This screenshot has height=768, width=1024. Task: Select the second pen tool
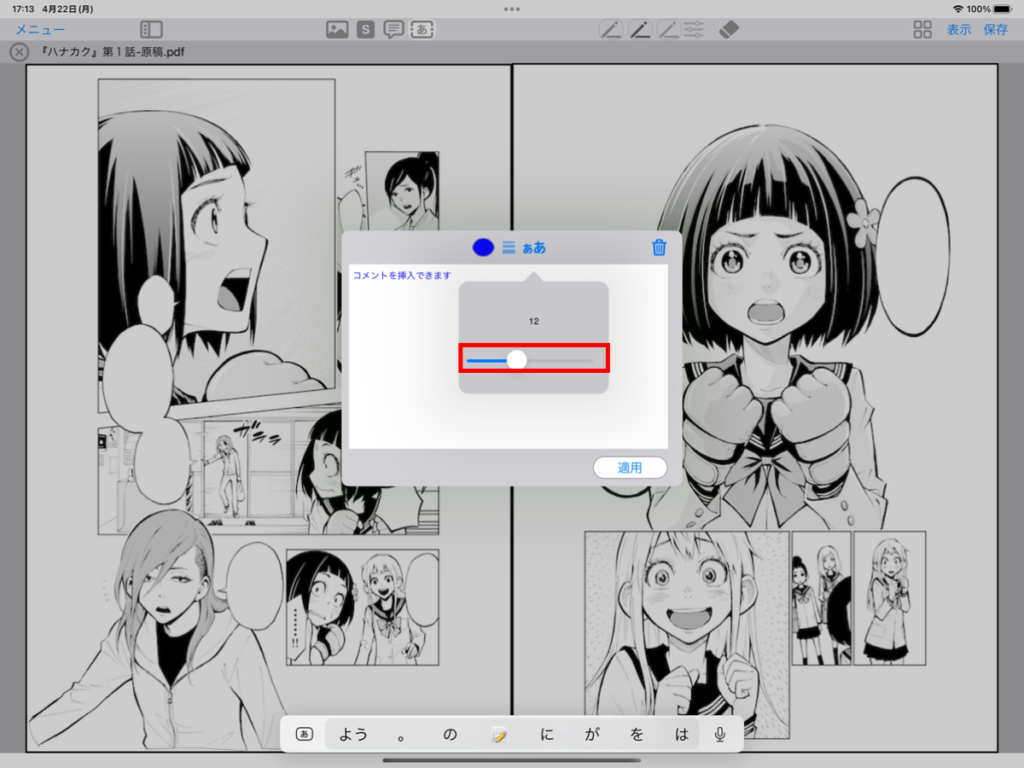click(639, 29)
